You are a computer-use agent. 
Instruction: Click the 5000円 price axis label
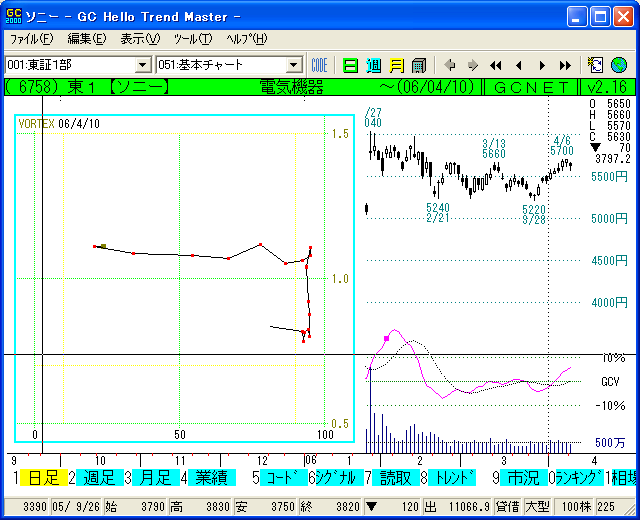609,218
